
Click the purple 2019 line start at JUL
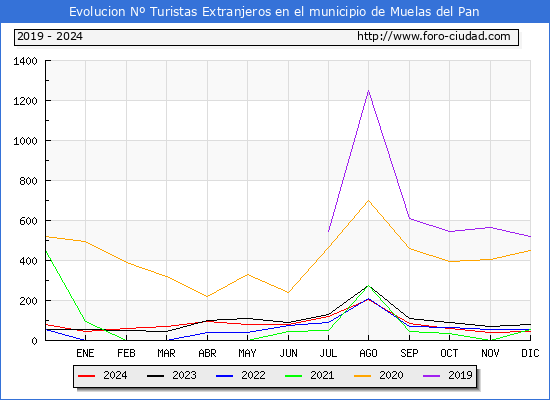[328, 231]
